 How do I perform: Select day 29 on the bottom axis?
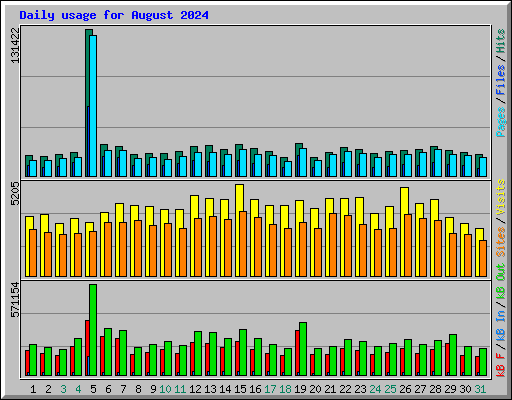(450, 389)
